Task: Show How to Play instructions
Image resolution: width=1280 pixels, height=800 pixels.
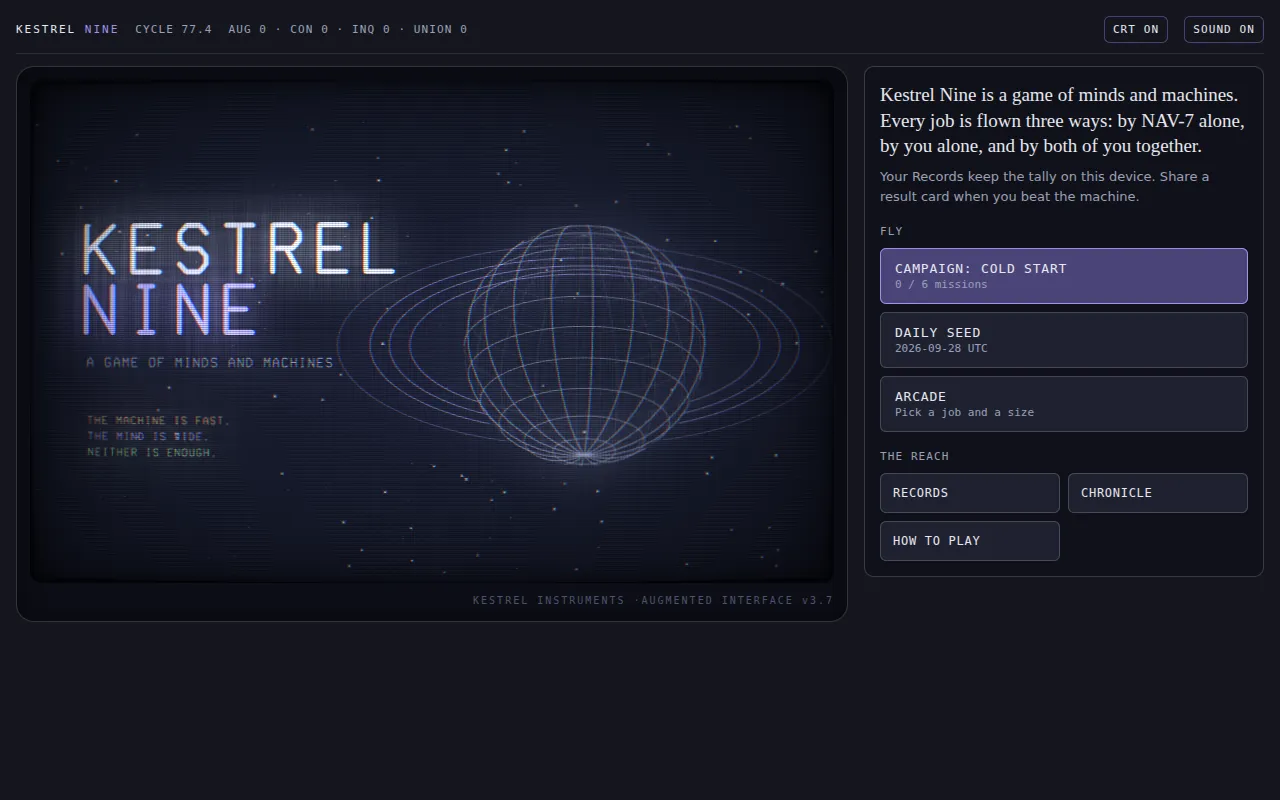Action: coord(970,541)
